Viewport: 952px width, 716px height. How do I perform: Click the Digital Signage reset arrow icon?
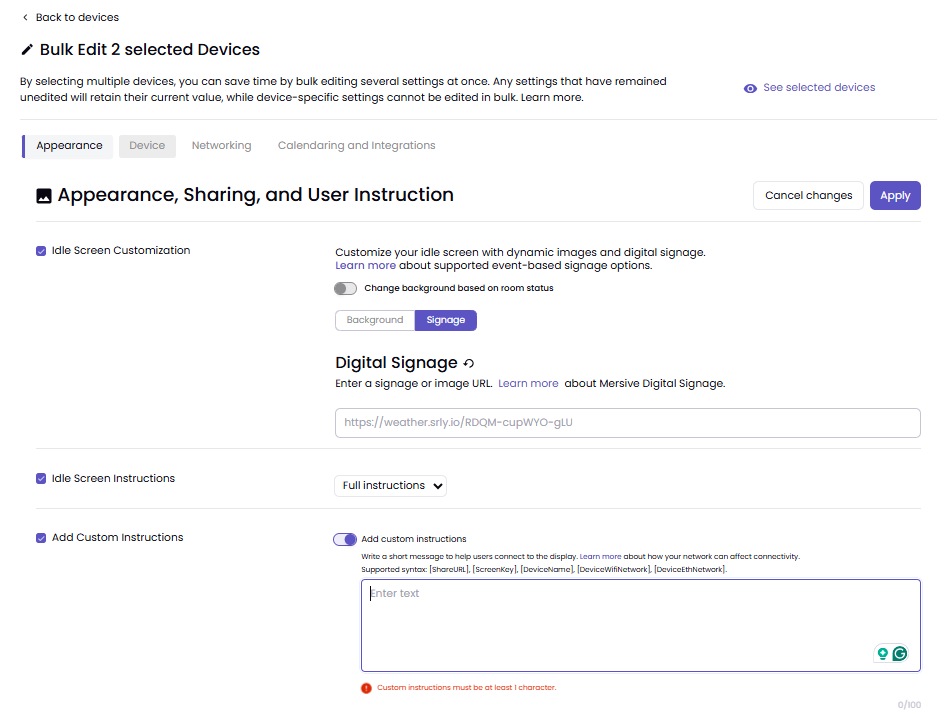468,363
